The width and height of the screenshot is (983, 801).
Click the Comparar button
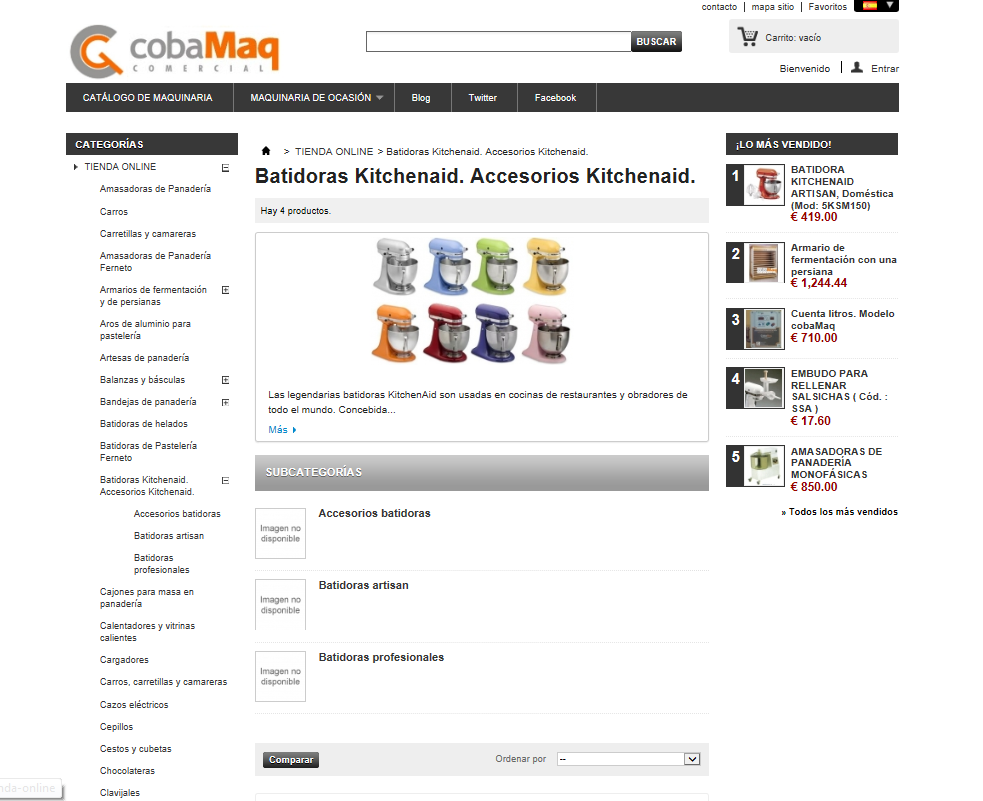click(x=291, y=760)
